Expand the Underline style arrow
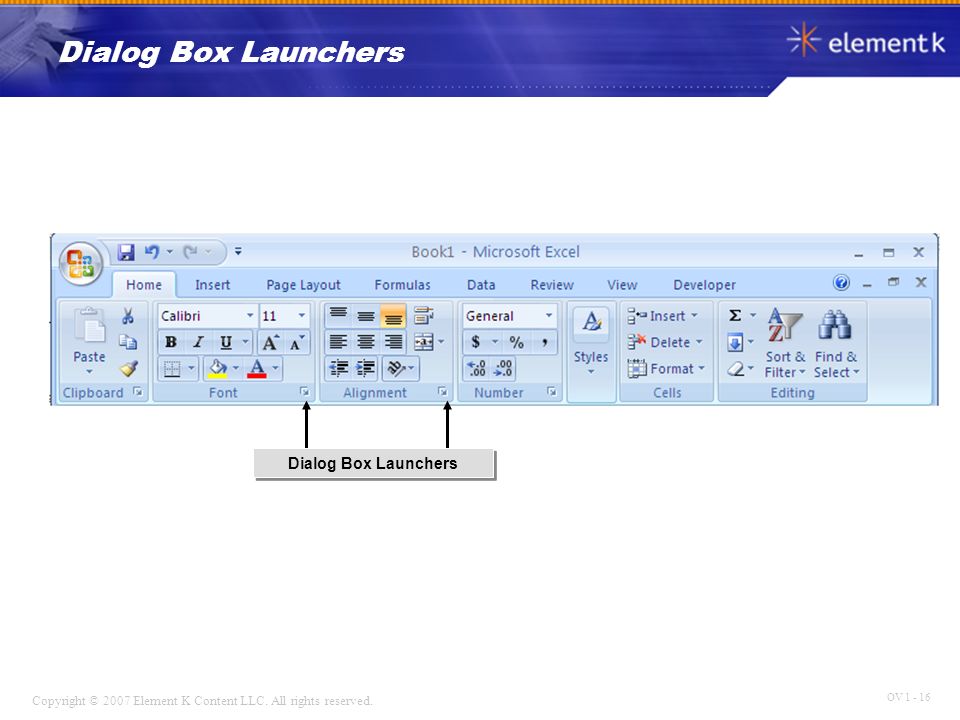The image size is (960, 720). 245,342
